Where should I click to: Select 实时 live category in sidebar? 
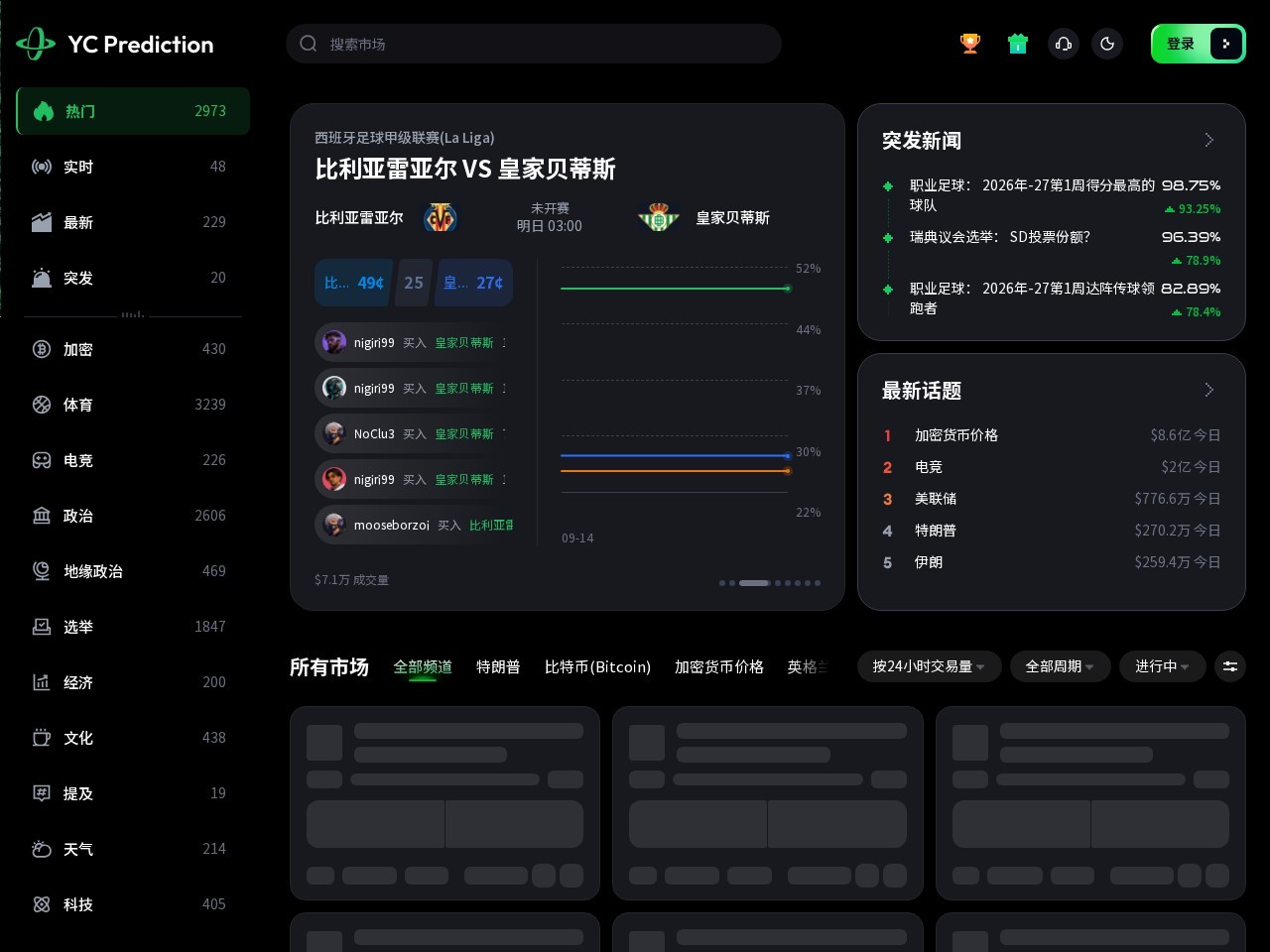coord(133,167)
